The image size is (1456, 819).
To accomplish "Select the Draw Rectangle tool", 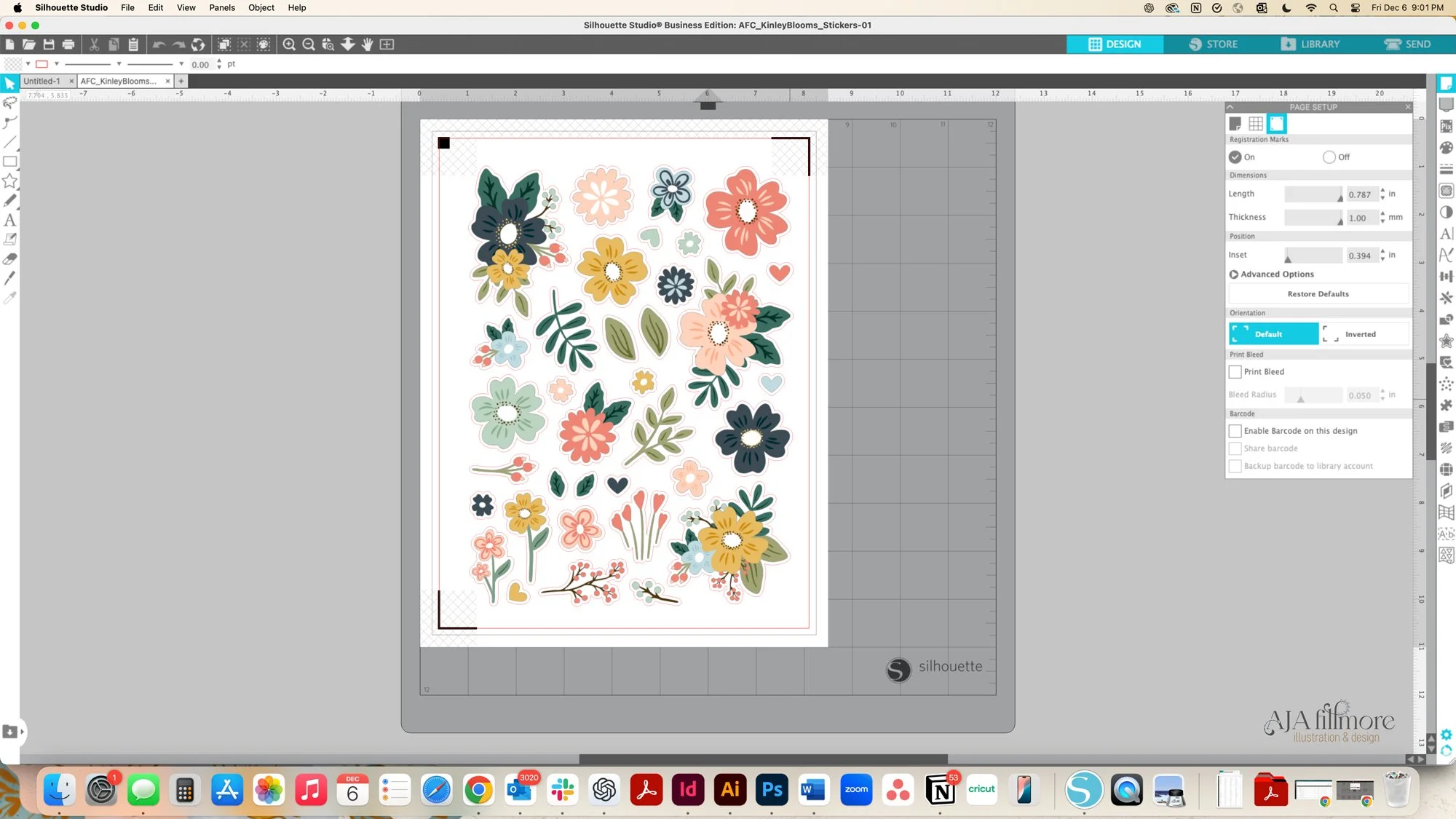I will click(9, 162).
